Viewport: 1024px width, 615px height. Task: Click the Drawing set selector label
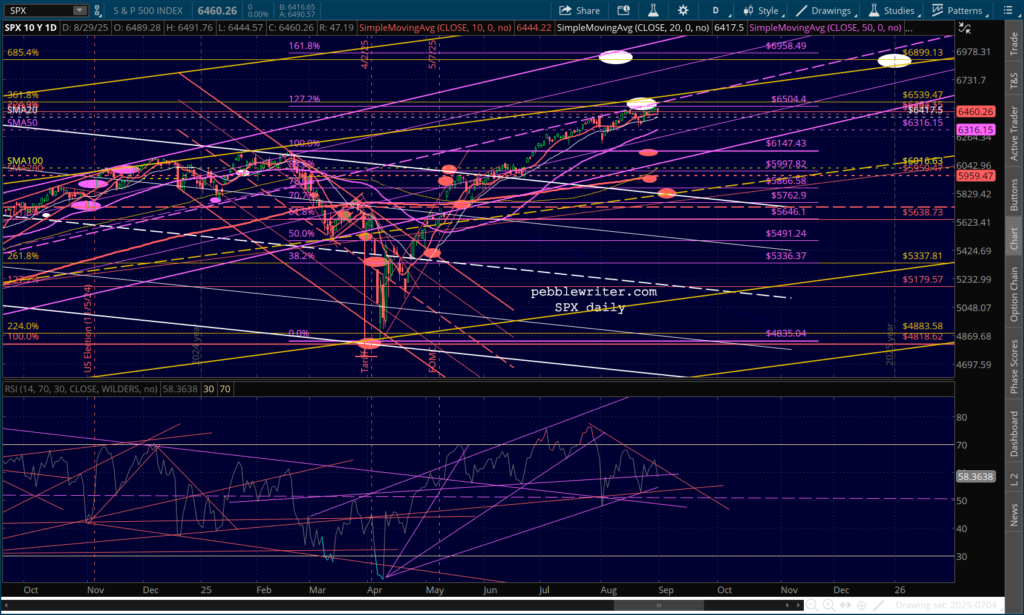(x=943, y=605)
